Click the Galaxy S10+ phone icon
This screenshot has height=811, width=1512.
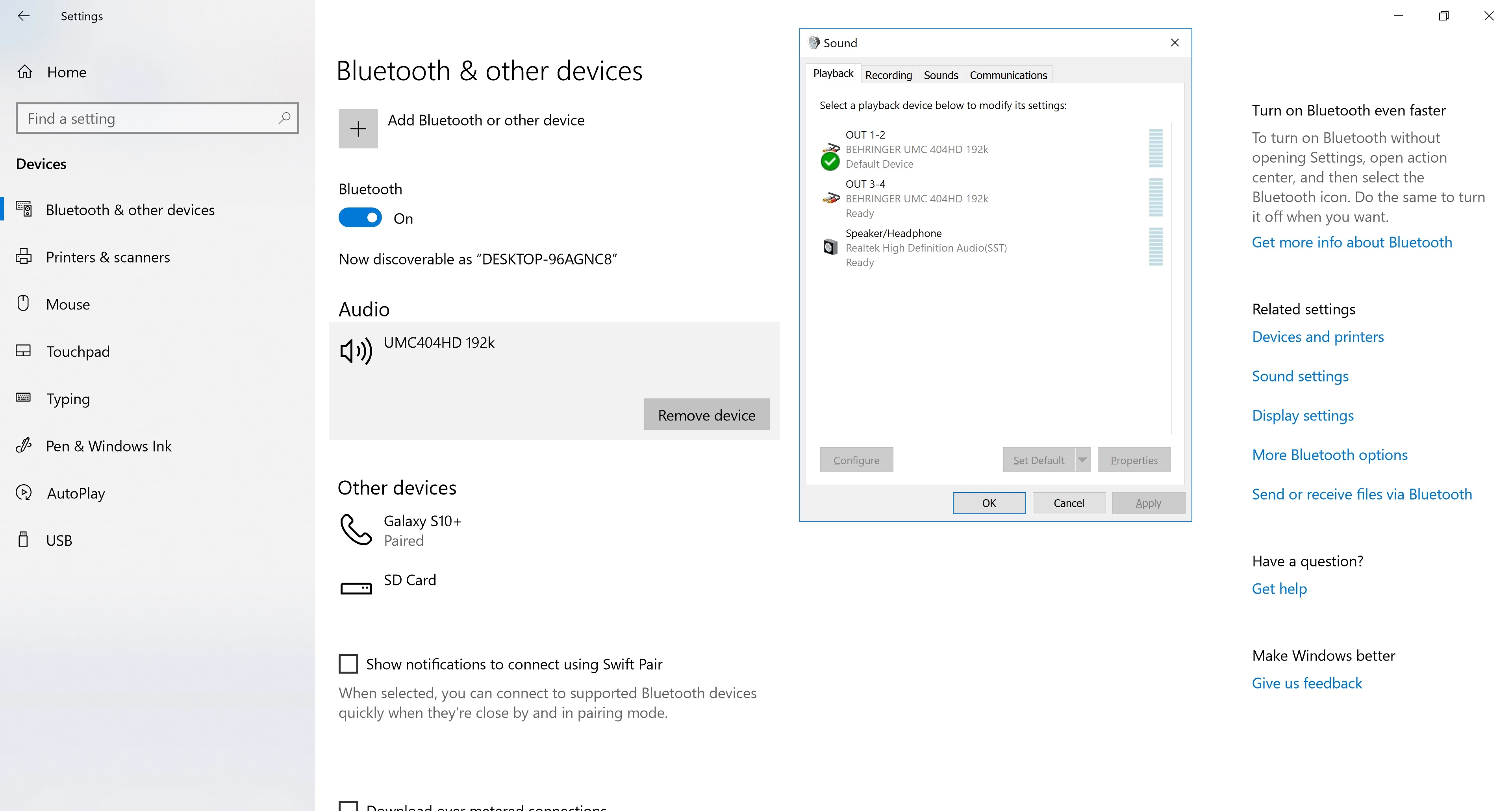[x=356, y=530]
